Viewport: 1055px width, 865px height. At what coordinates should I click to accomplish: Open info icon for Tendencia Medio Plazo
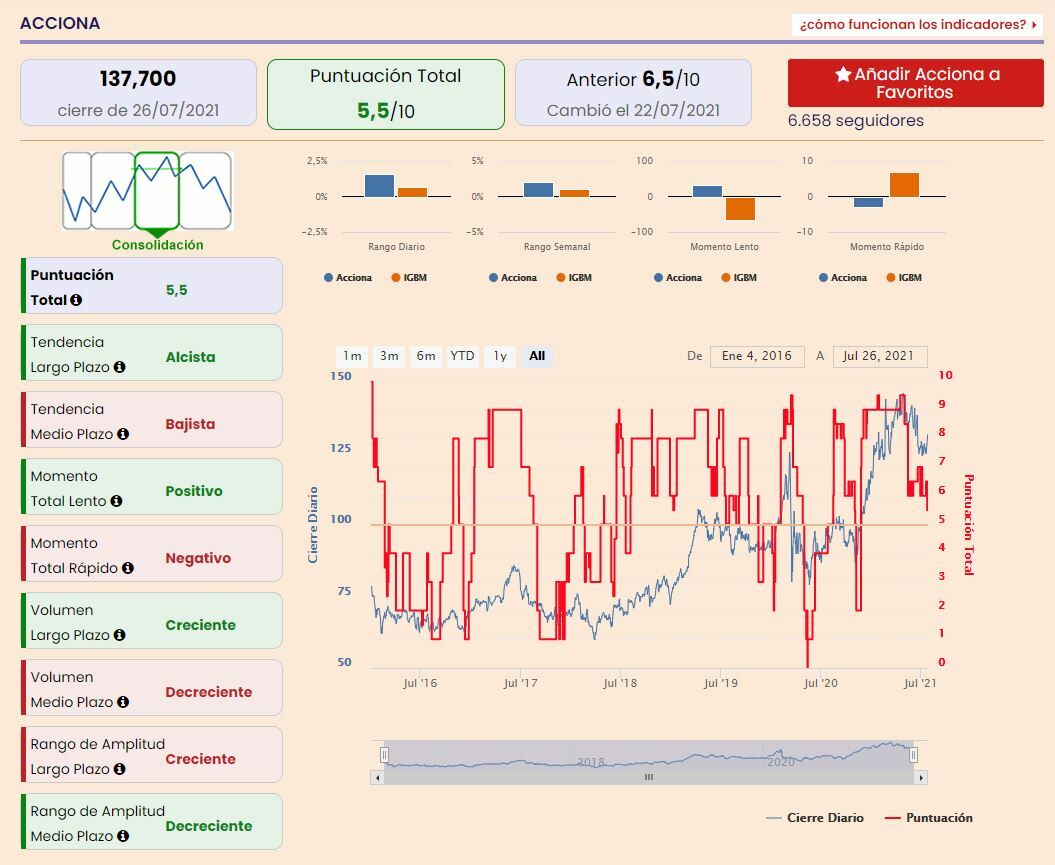click(x=122, y=435)
